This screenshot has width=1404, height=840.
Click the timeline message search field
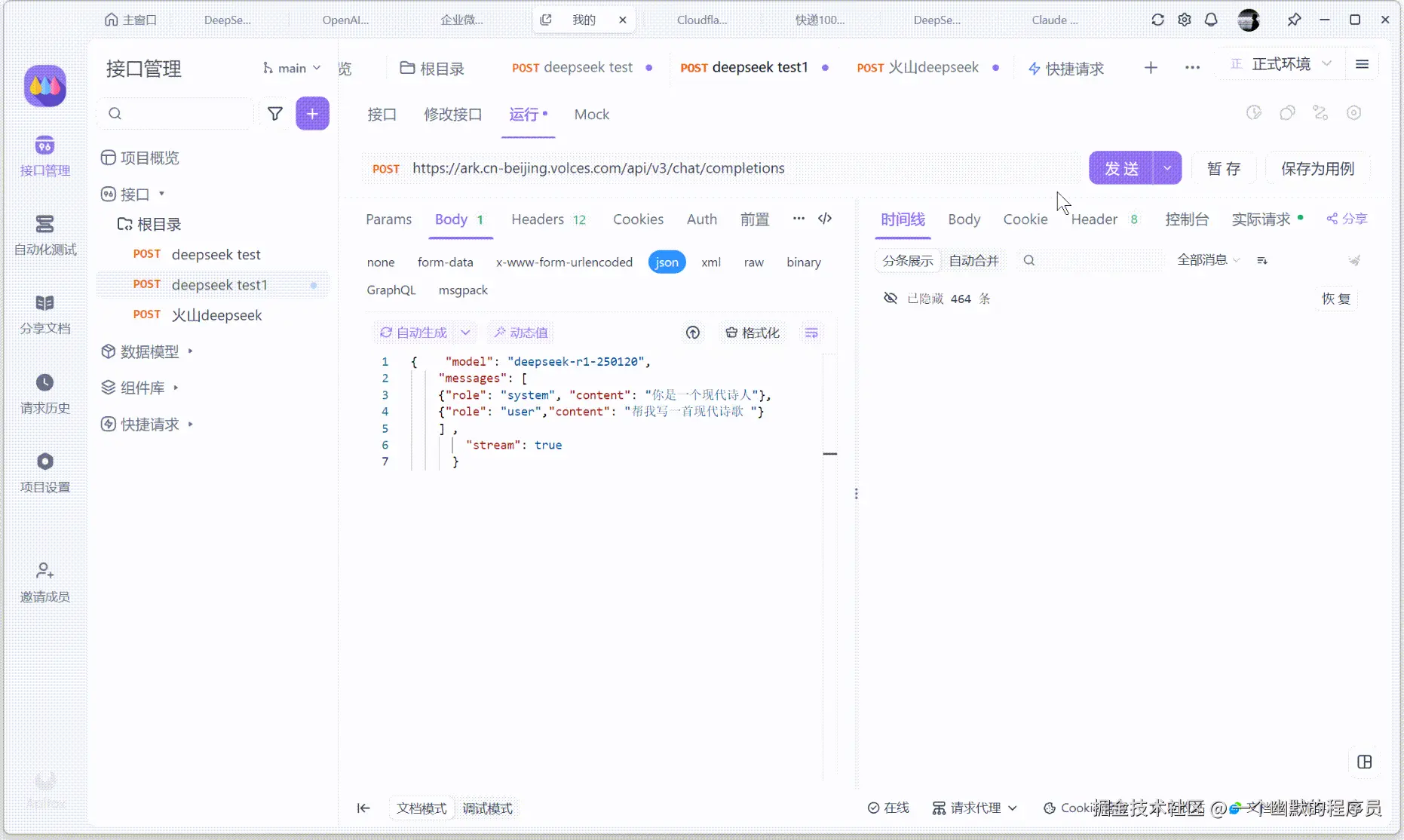1090,260
